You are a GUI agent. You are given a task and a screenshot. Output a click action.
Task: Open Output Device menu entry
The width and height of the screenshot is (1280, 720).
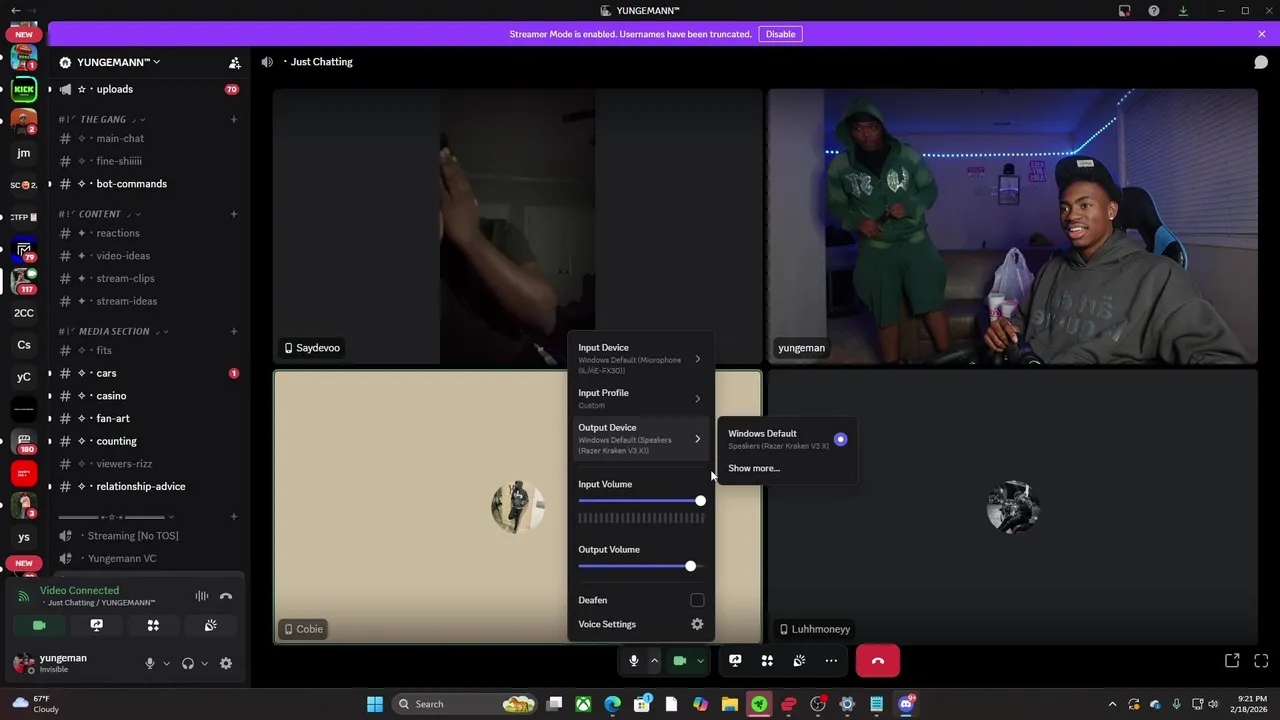pos(641,439)
